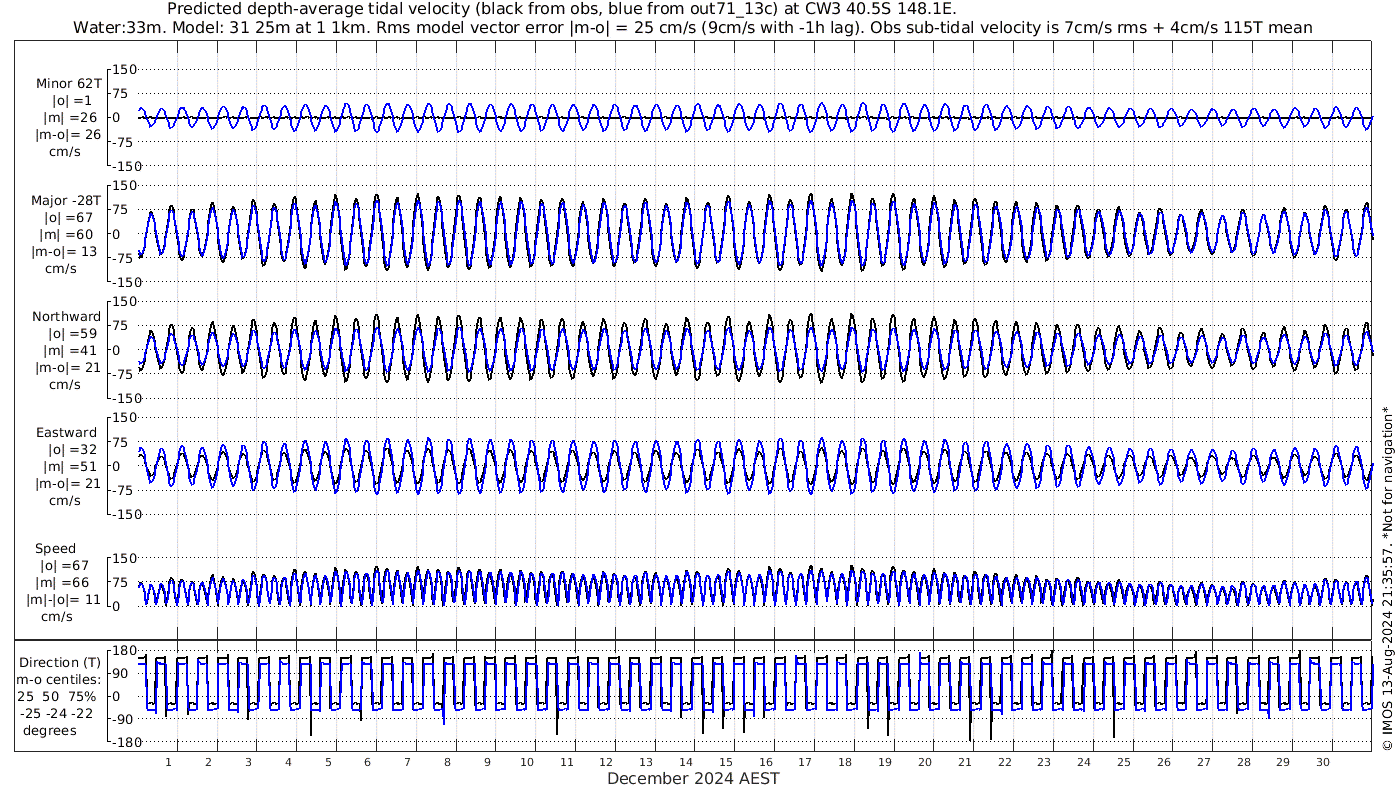Click the 'Direction (T)' panel label

coord(60,662)
